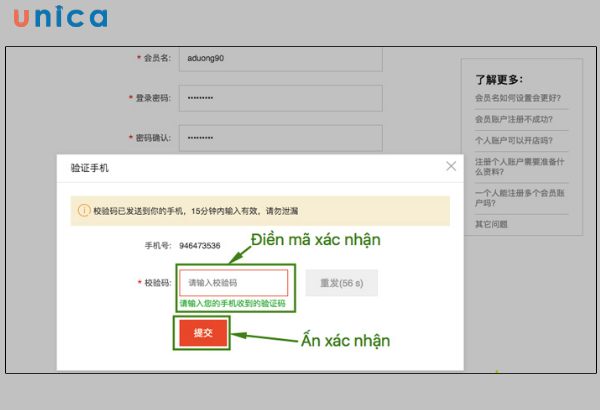Viewport: 600px width, 410px height.
Task: Click the 了解更多 sidebar heading
Action: [x=499, y=79]
